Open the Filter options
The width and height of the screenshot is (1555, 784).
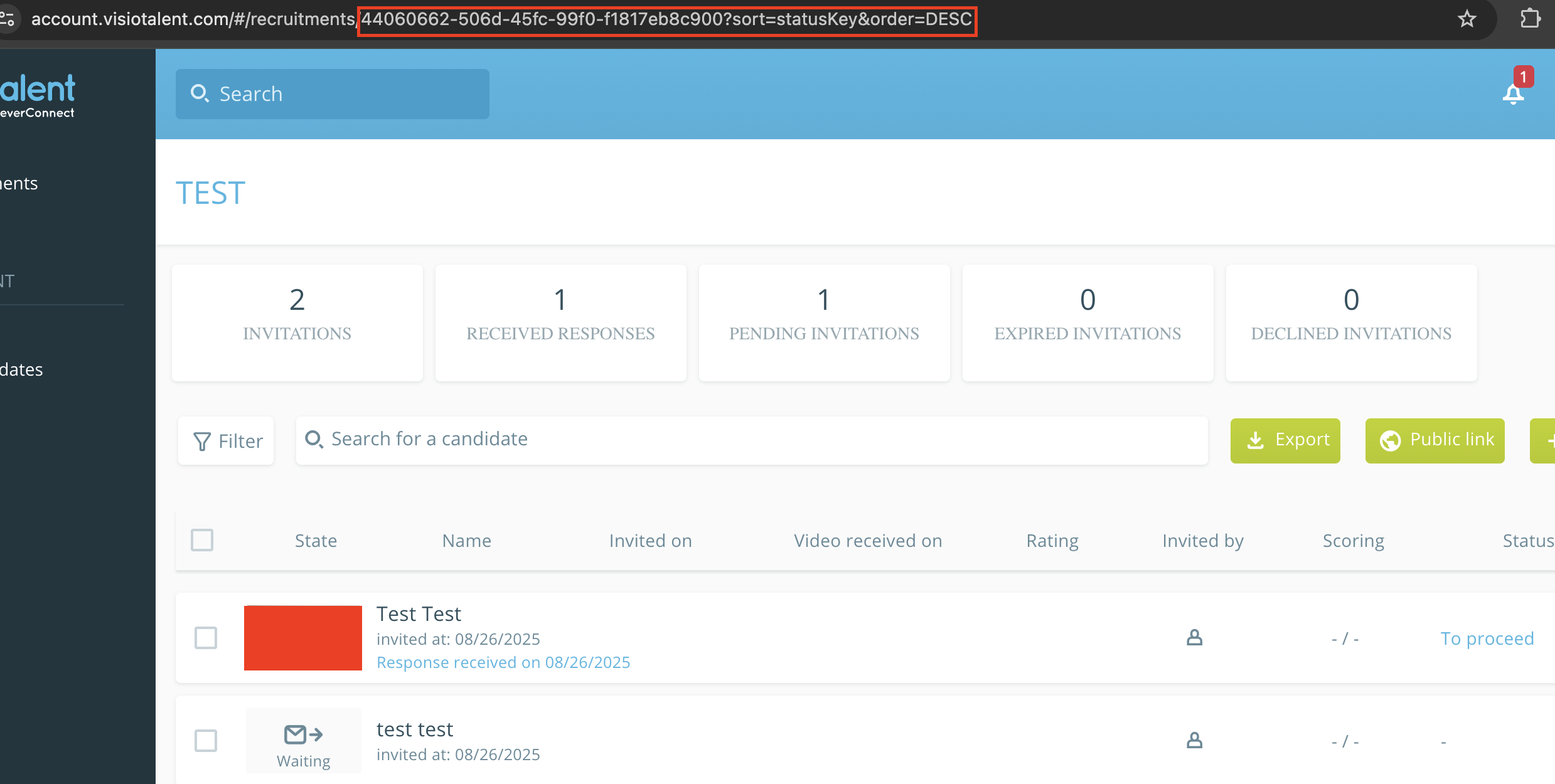point(227,441)
